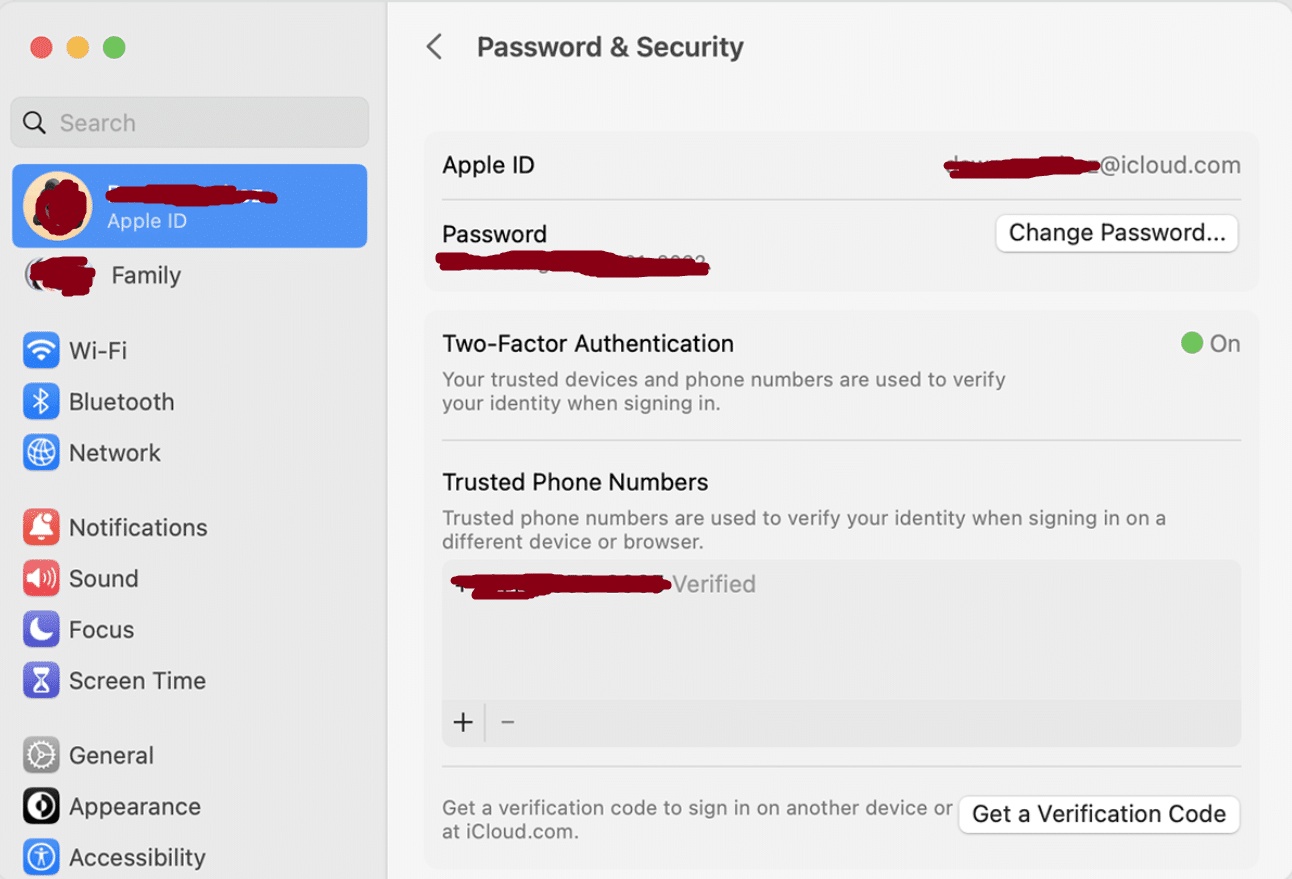The image size is (1292, 879).
Task: Click the Appearance icon in sidebar
Action: [41, 806]
